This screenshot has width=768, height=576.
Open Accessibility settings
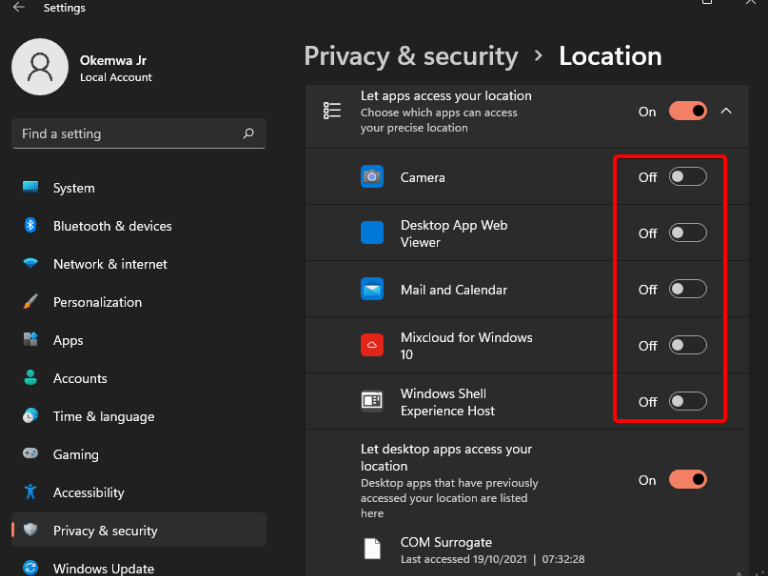139,492
